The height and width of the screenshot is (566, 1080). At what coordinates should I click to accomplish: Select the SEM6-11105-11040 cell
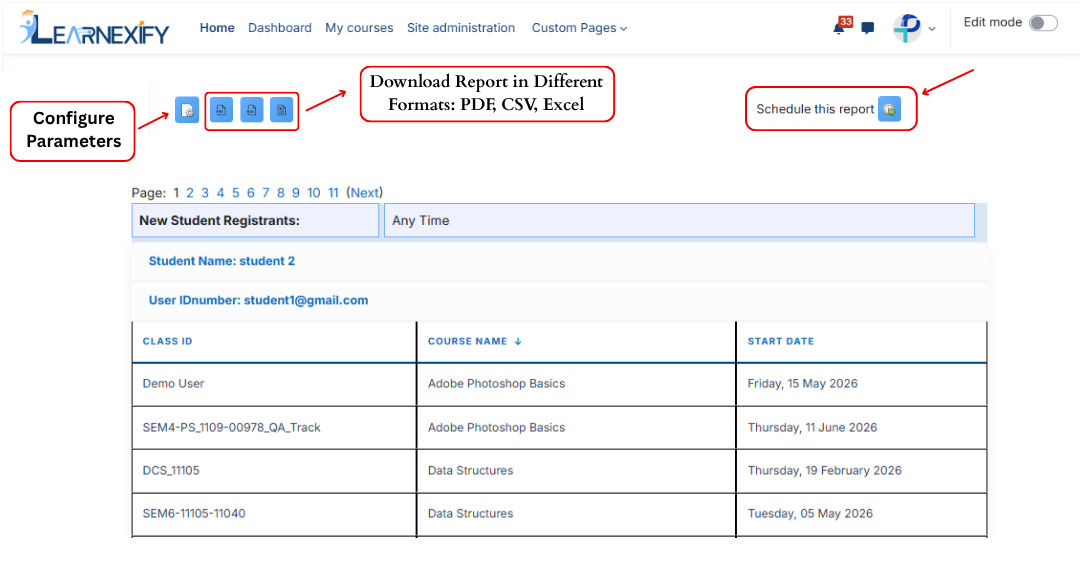[274, 514]
